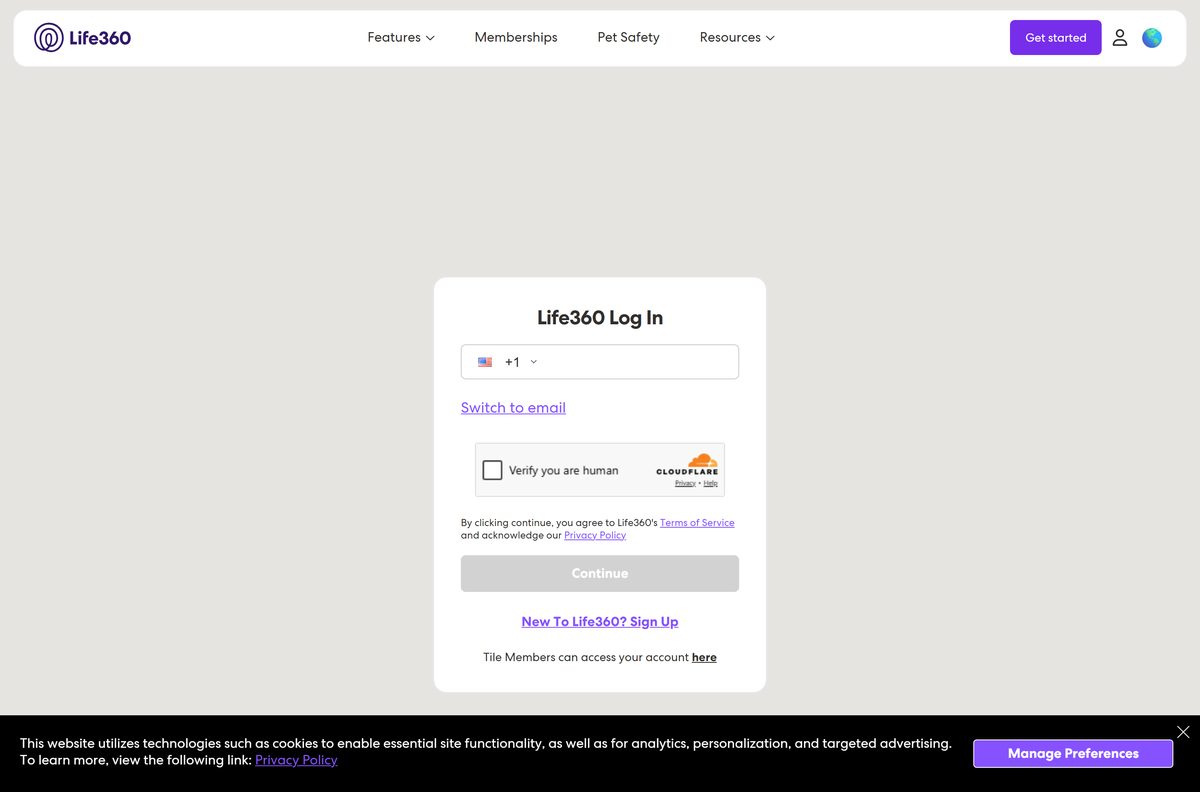Open Privacy Policy link in cookie banner
The height and width of the screenshot is (792, 1200).
[296, 760]
